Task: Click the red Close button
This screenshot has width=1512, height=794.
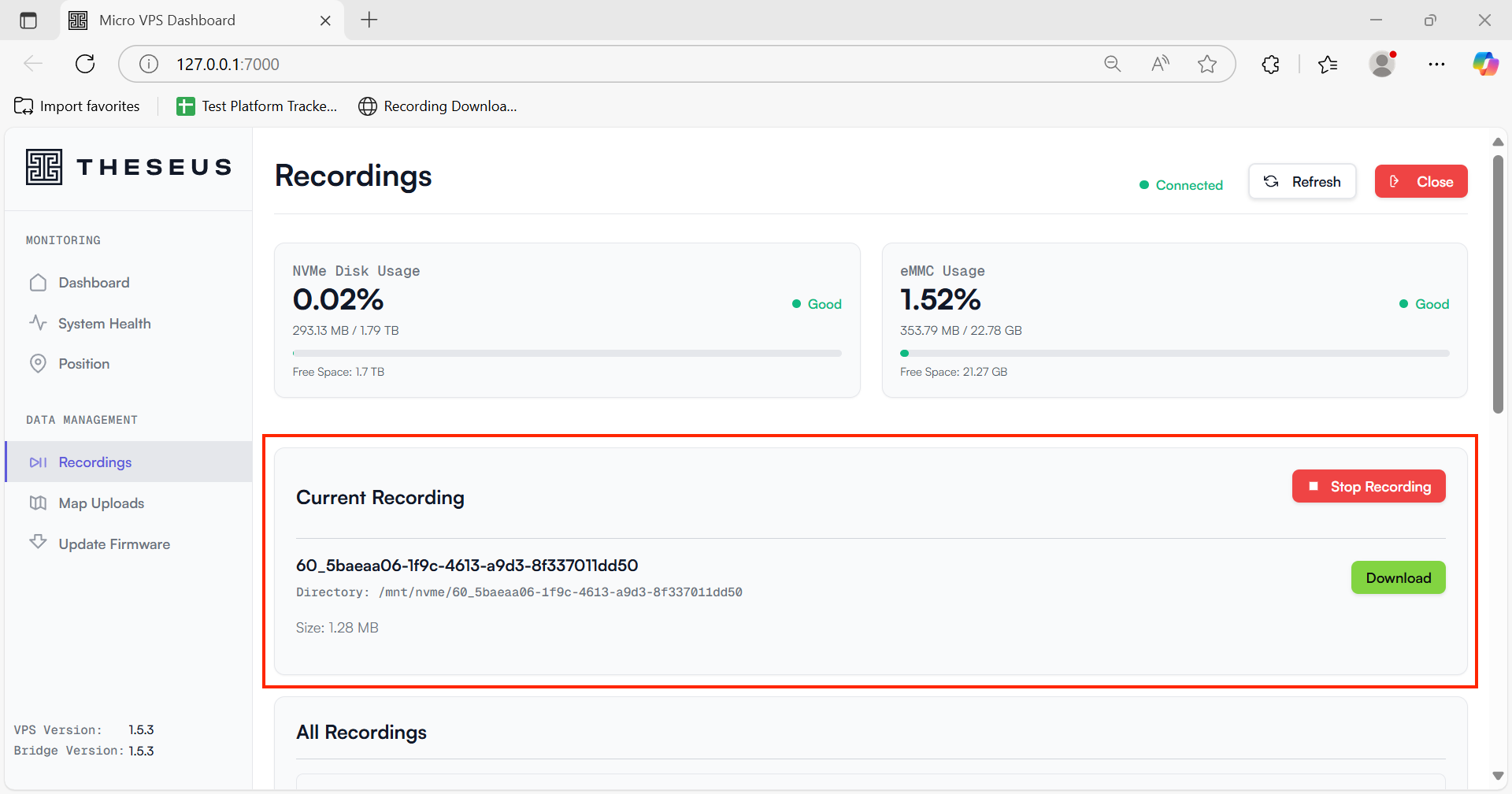Action: click(1421, 182)
